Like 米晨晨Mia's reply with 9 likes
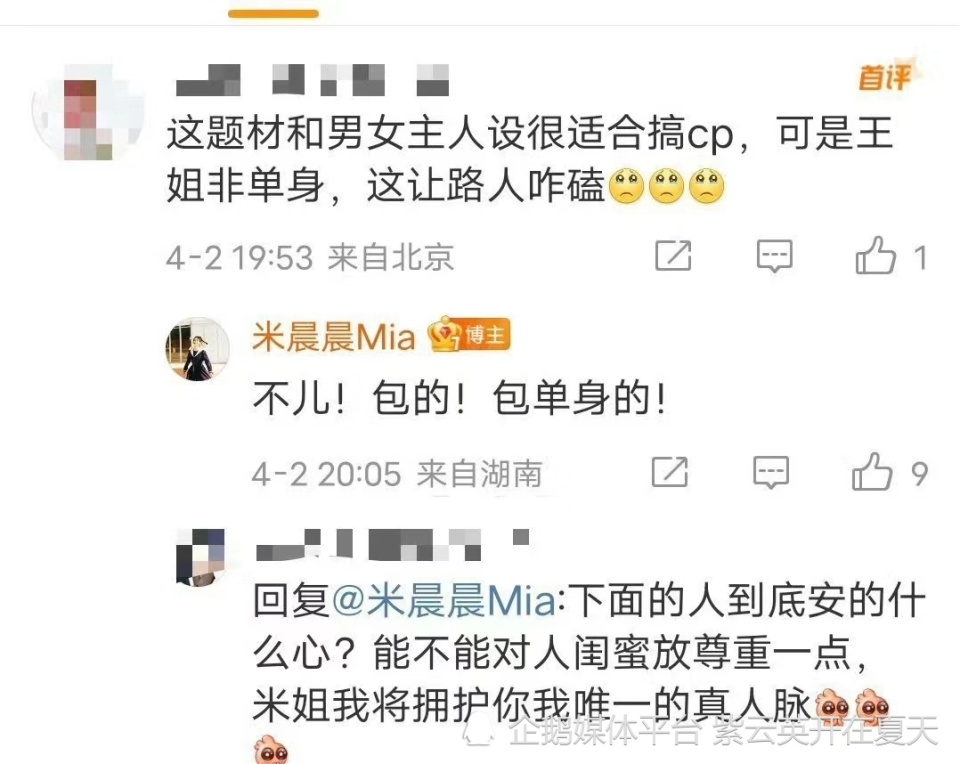 pyautogui.click(x=872, y=472)
